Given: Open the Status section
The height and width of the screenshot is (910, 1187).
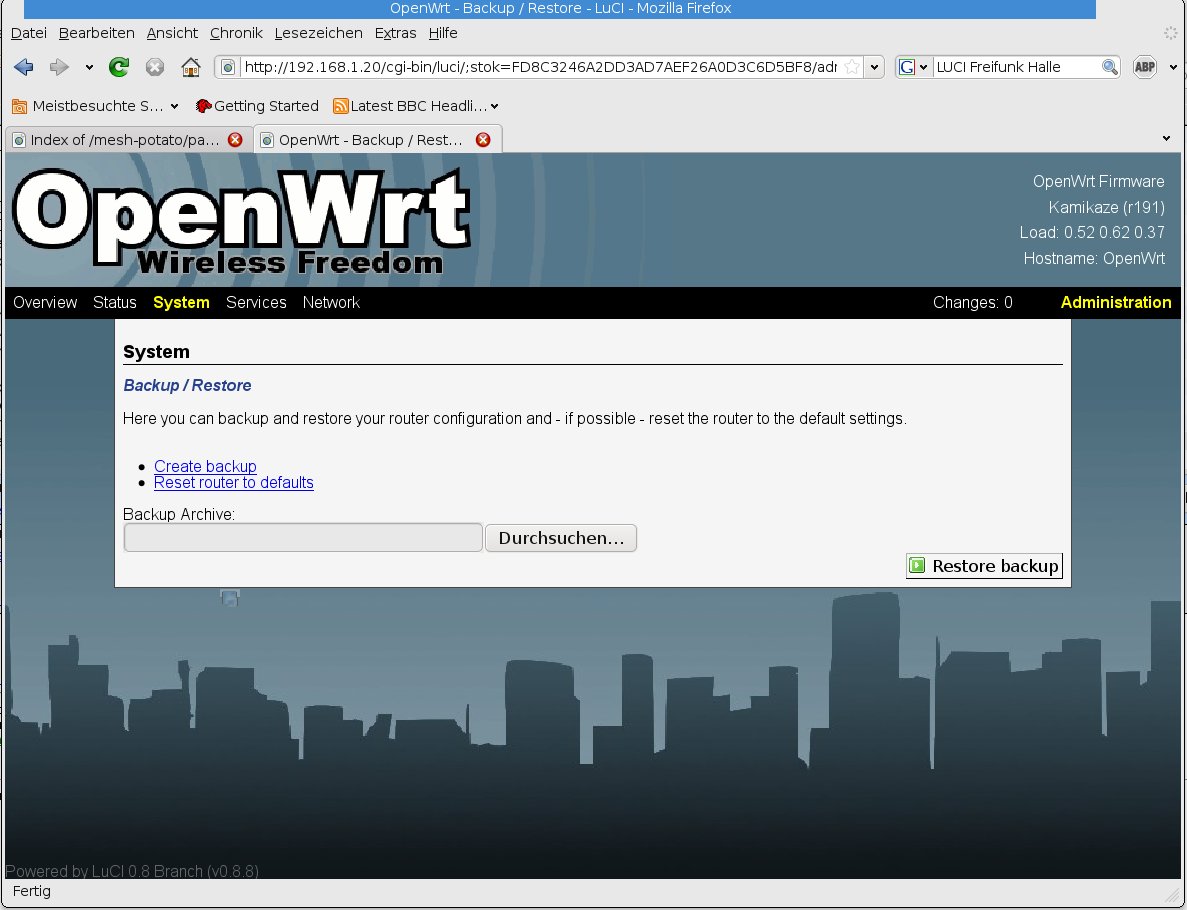Looking at the screenshot, I should click(x=114, y=303).
